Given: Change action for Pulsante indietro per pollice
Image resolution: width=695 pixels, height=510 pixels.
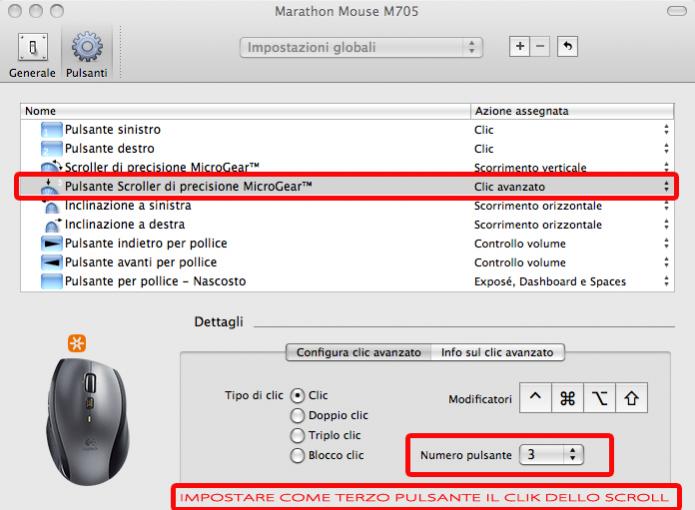Looking at the screenshot, I should click(x=666, y=243).
